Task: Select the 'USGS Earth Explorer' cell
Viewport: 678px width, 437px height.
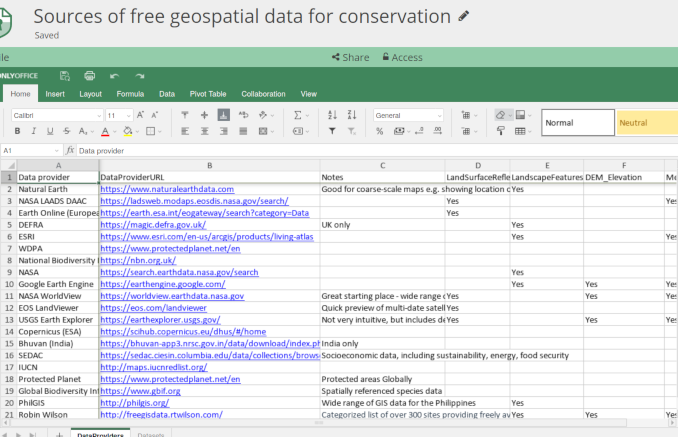Action: (58, 320)
